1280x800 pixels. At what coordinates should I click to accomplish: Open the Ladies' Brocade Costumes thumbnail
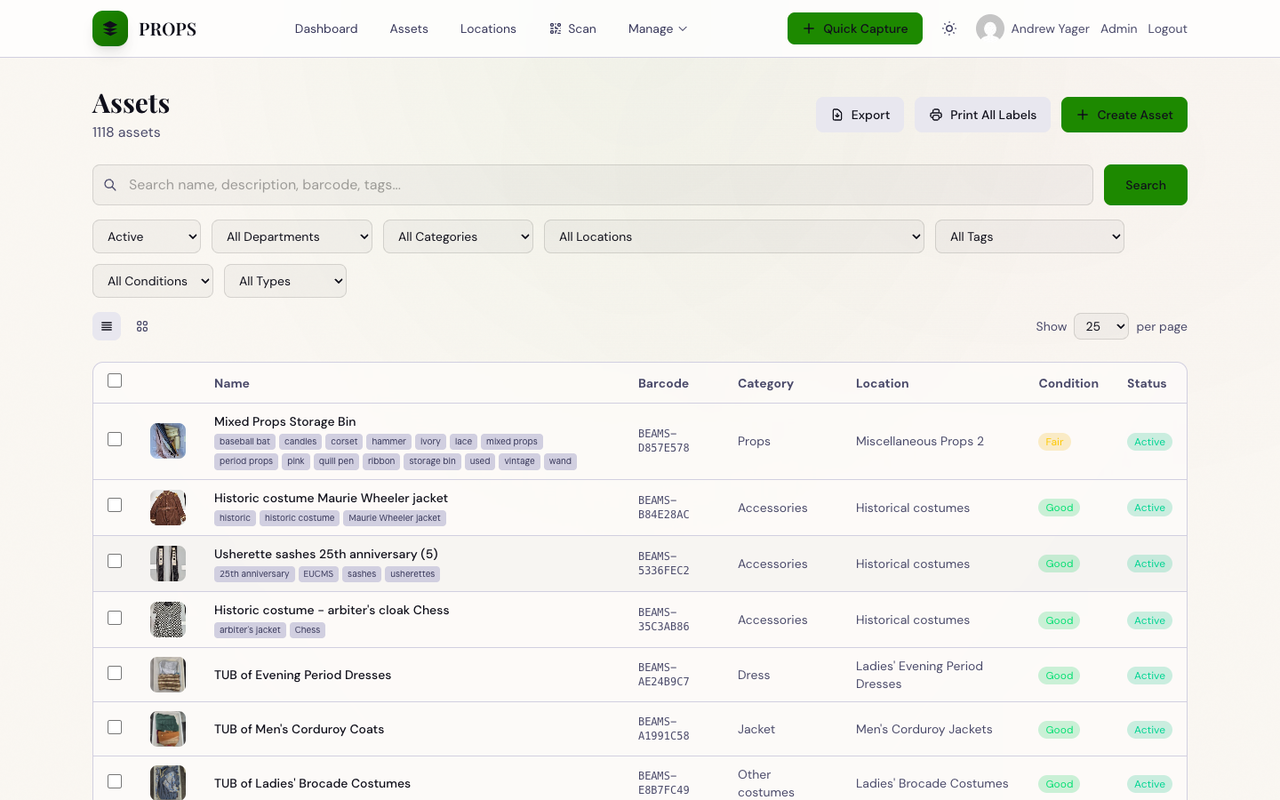(x=168, y=783)
